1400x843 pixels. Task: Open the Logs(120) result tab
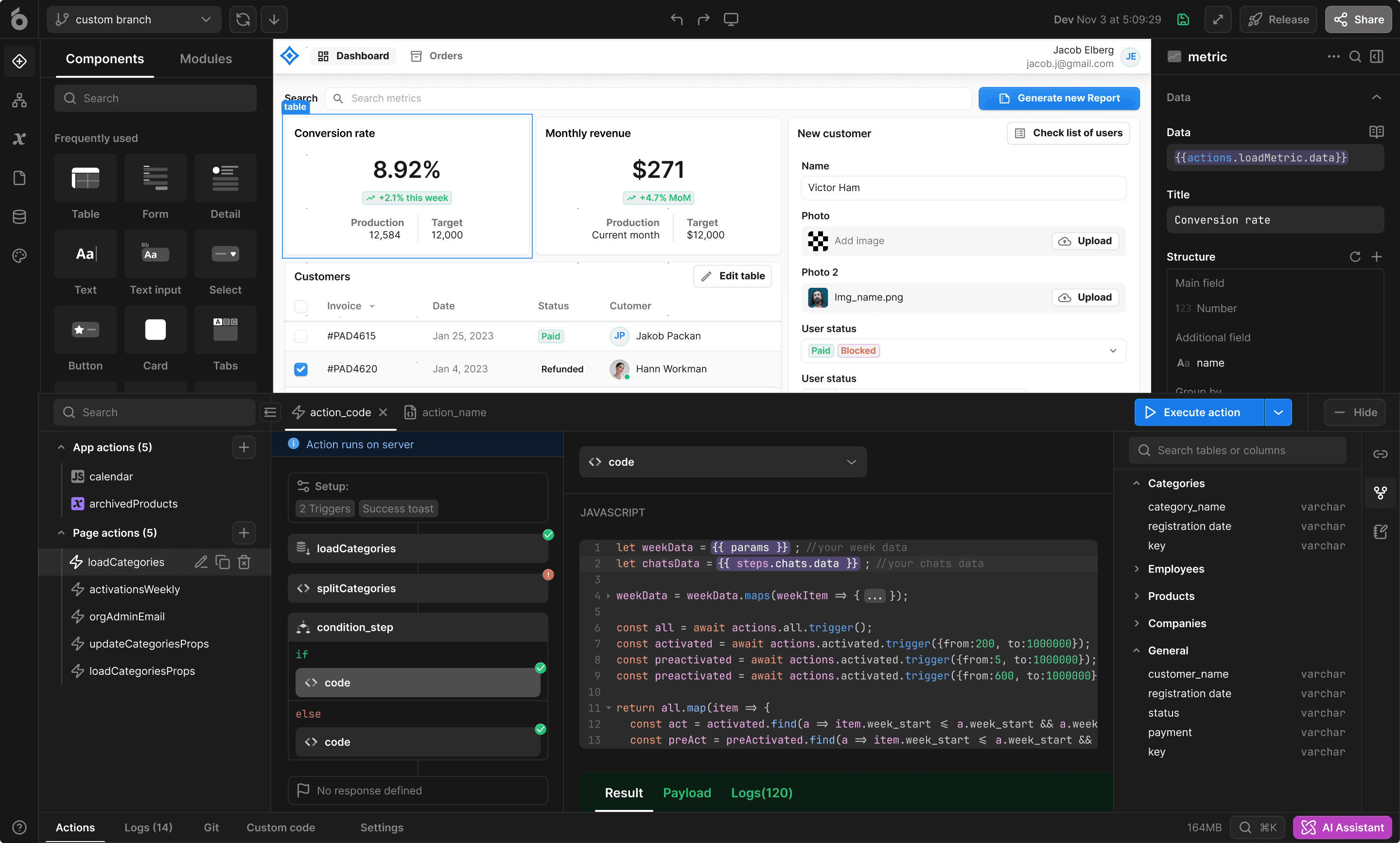click(762, 793)
